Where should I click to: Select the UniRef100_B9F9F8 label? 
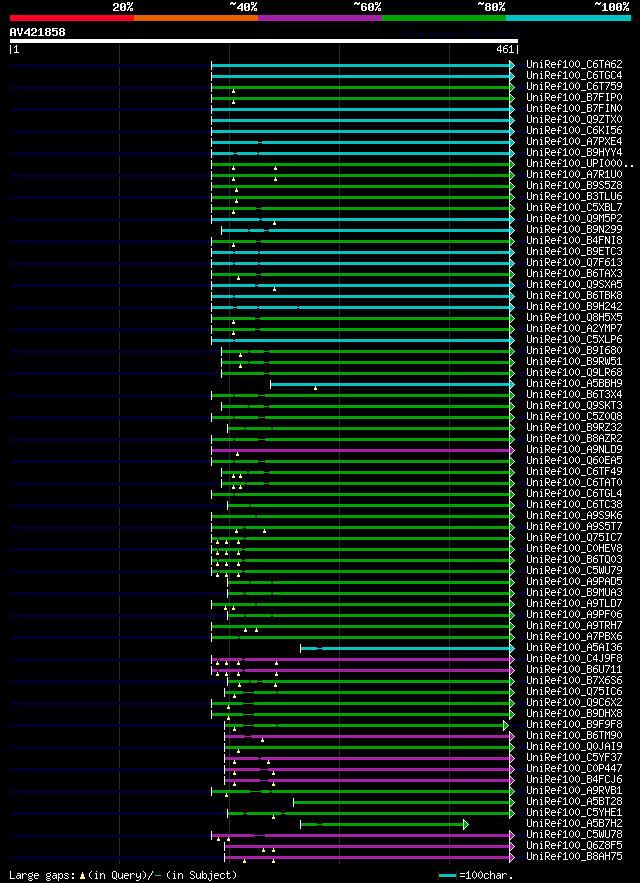[574, 725]
